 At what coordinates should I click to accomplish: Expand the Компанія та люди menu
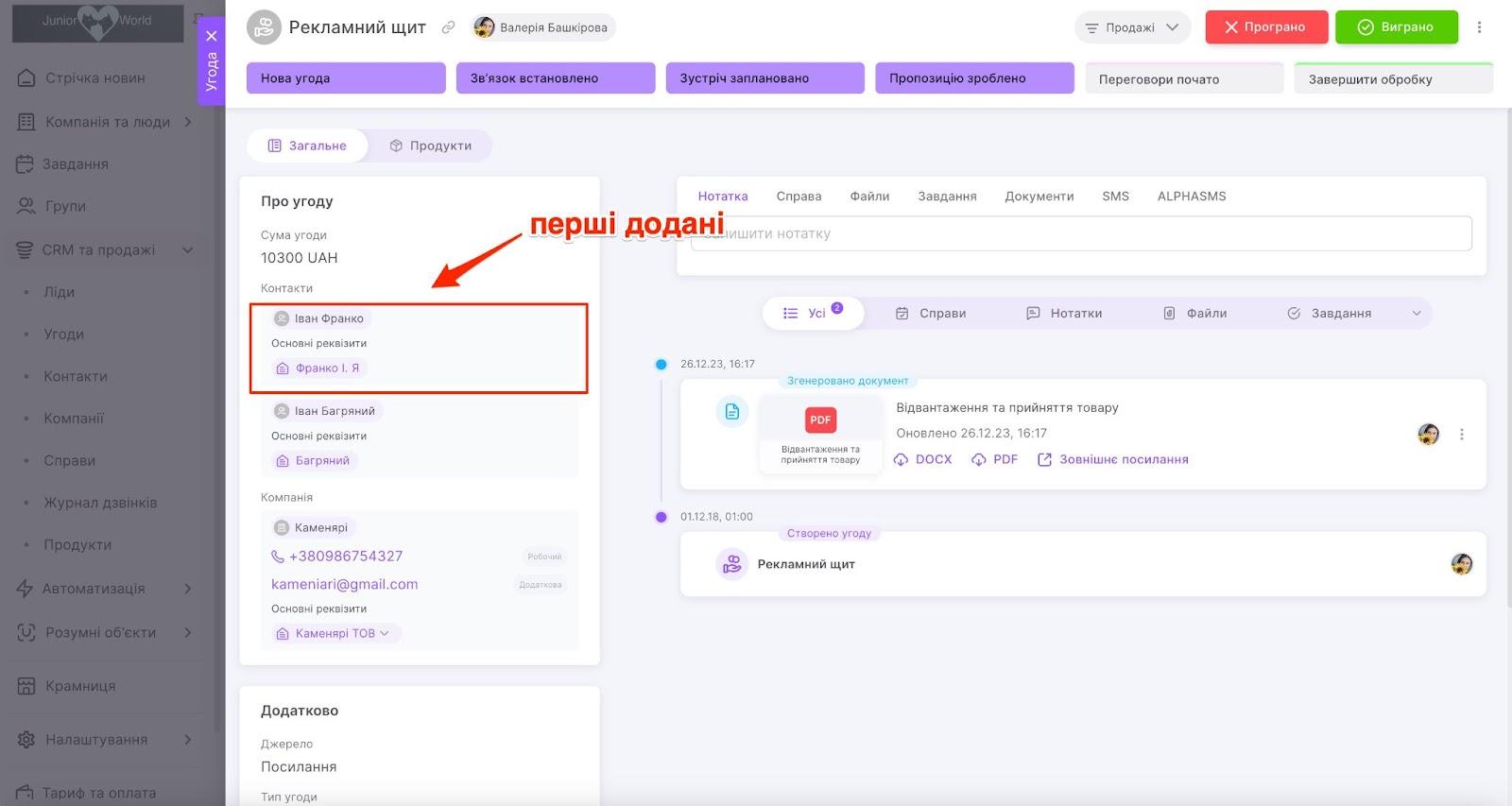coord(188,122)
